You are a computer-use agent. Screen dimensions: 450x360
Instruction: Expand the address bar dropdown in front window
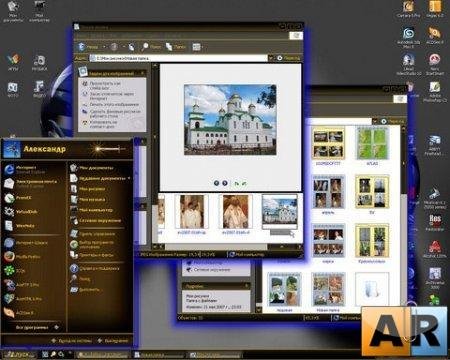[271, 58]
